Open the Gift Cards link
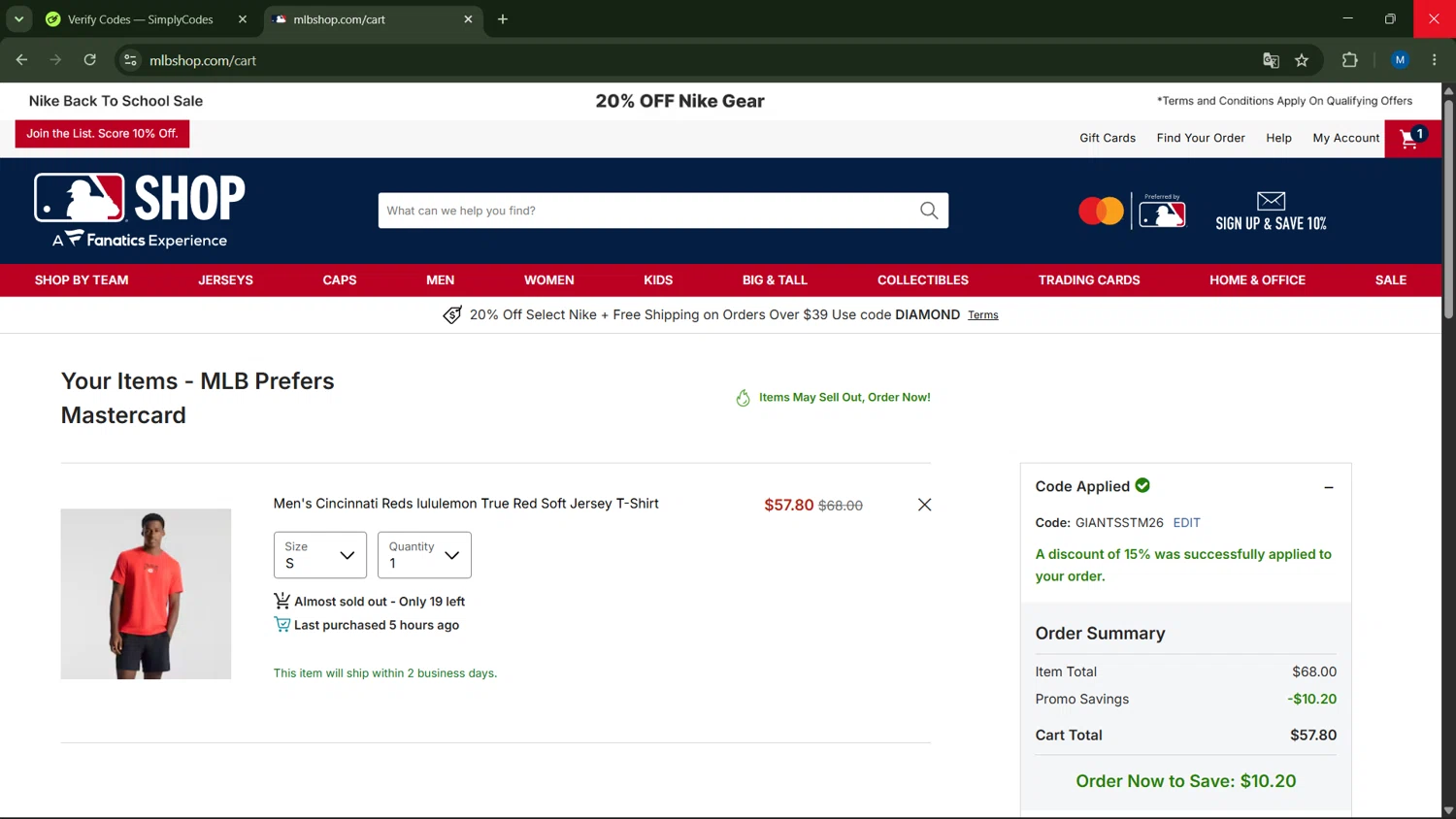1456x819 pixels. point(1108,138)
